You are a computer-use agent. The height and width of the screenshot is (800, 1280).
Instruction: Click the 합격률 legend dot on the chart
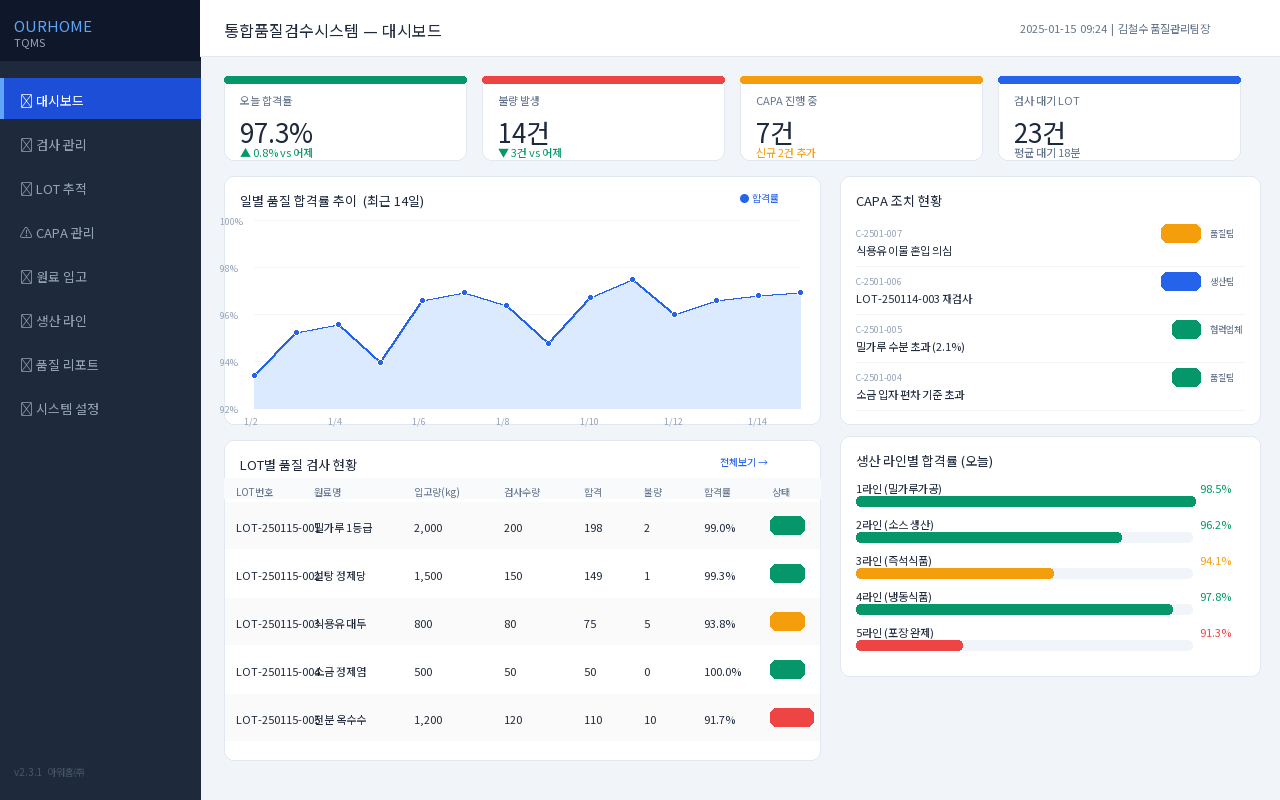(x=744, y=199)
